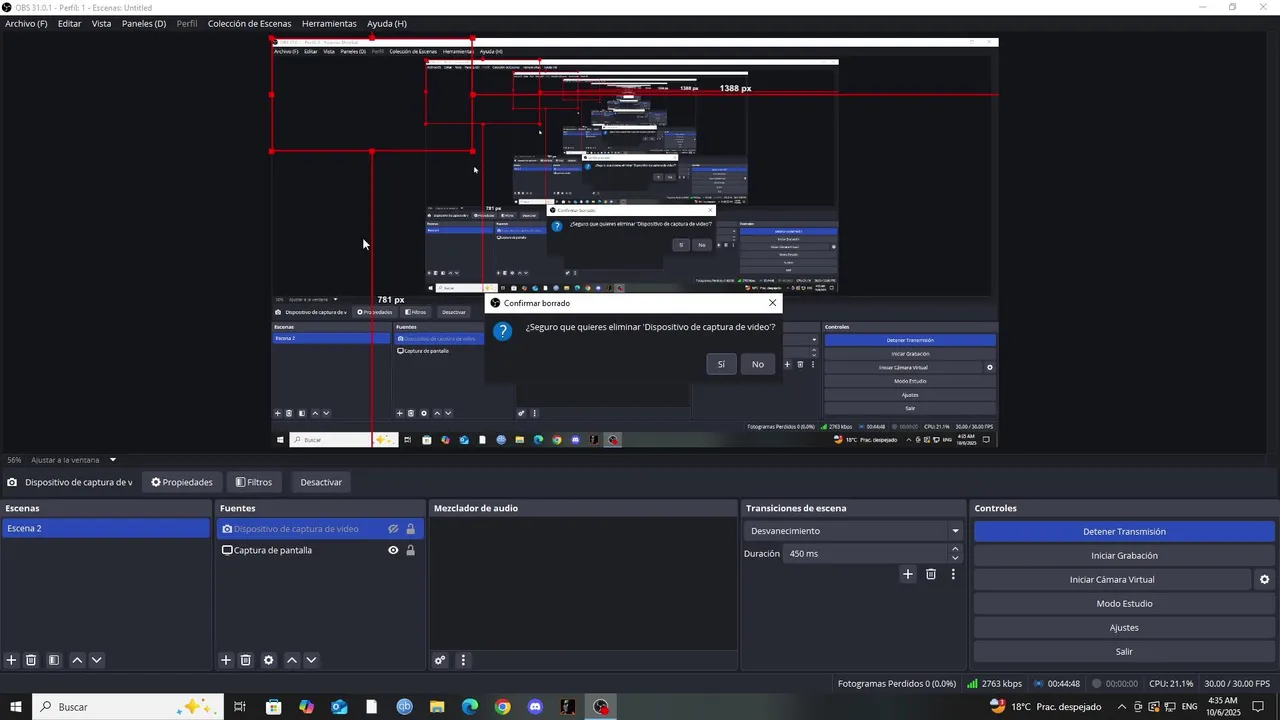Click the Duración 450 ms field
Screen dimensions: 1280x720
865,553
